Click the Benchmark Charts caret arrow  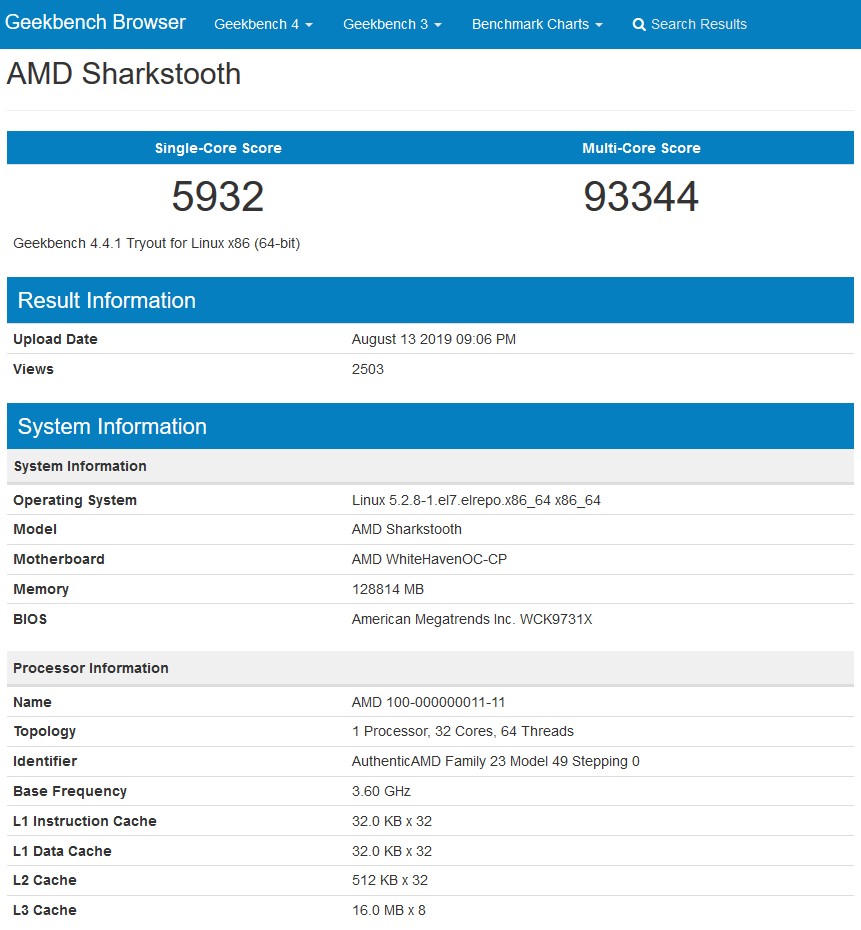pos(599,25)
